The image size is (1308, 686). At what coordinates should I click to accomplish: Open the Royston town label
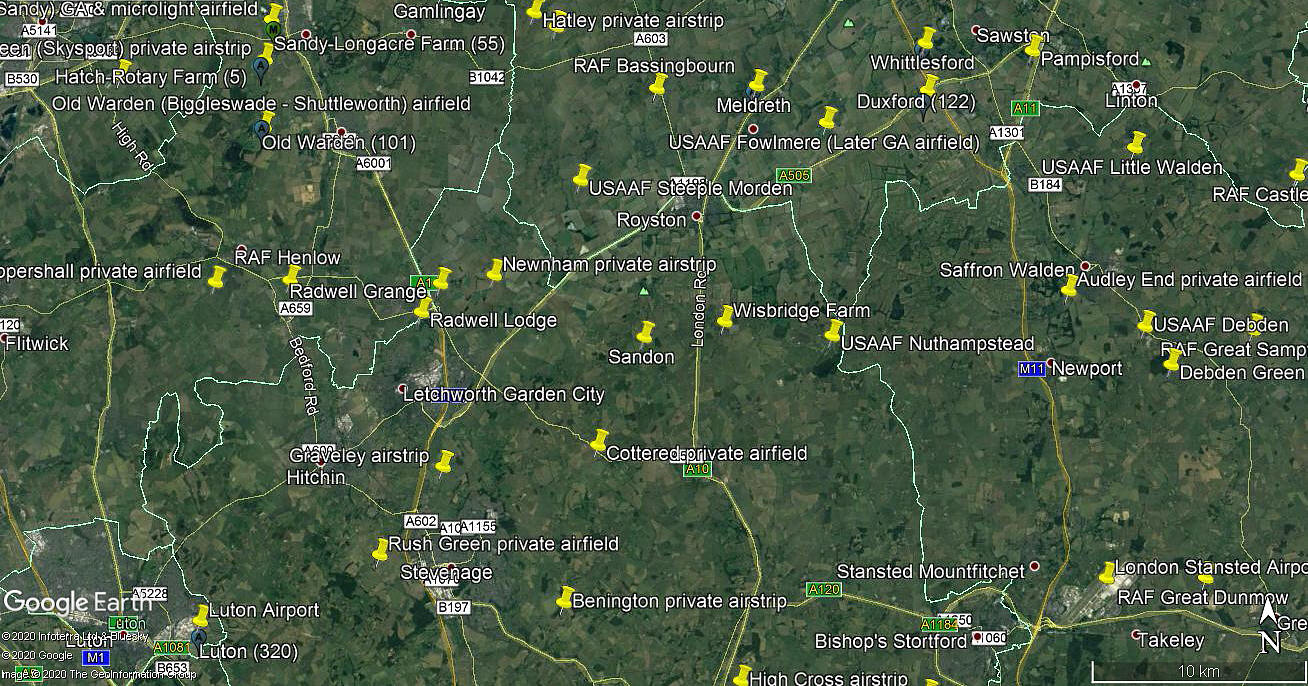652,219
